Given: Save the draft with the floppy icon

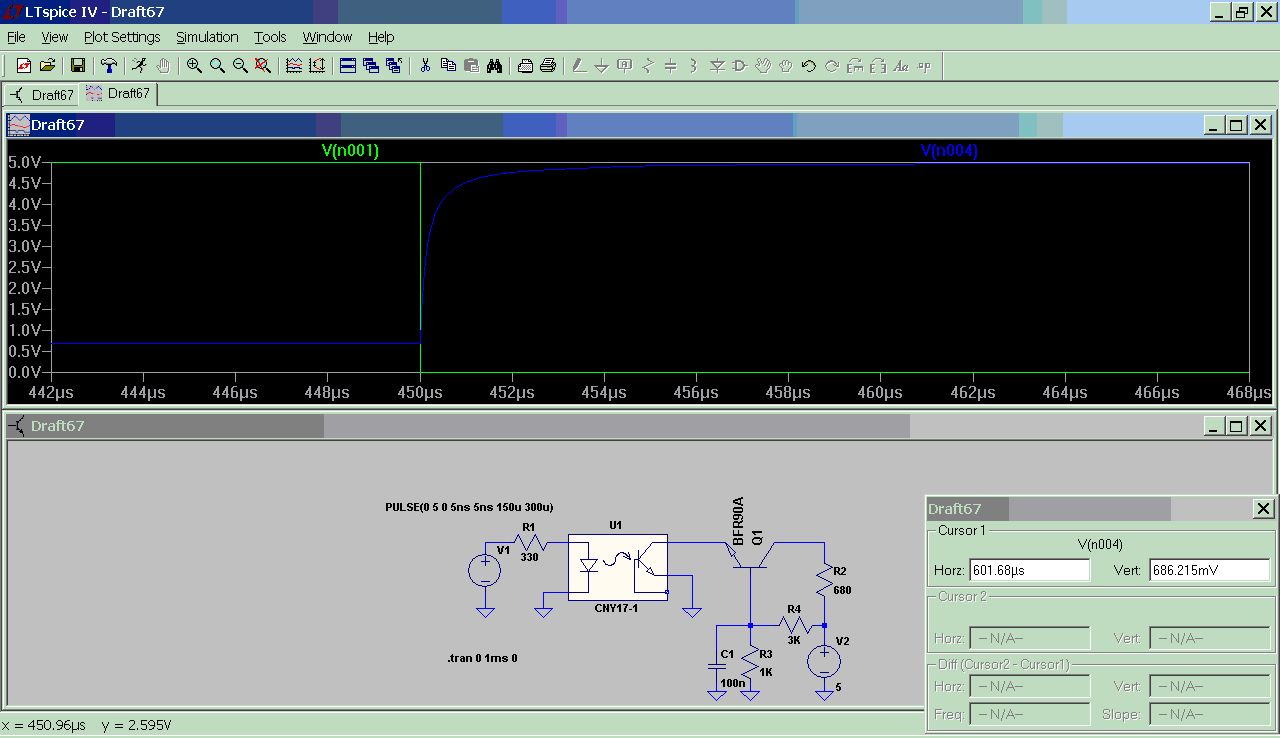Looking at the screenshot, I should [77, 66].
